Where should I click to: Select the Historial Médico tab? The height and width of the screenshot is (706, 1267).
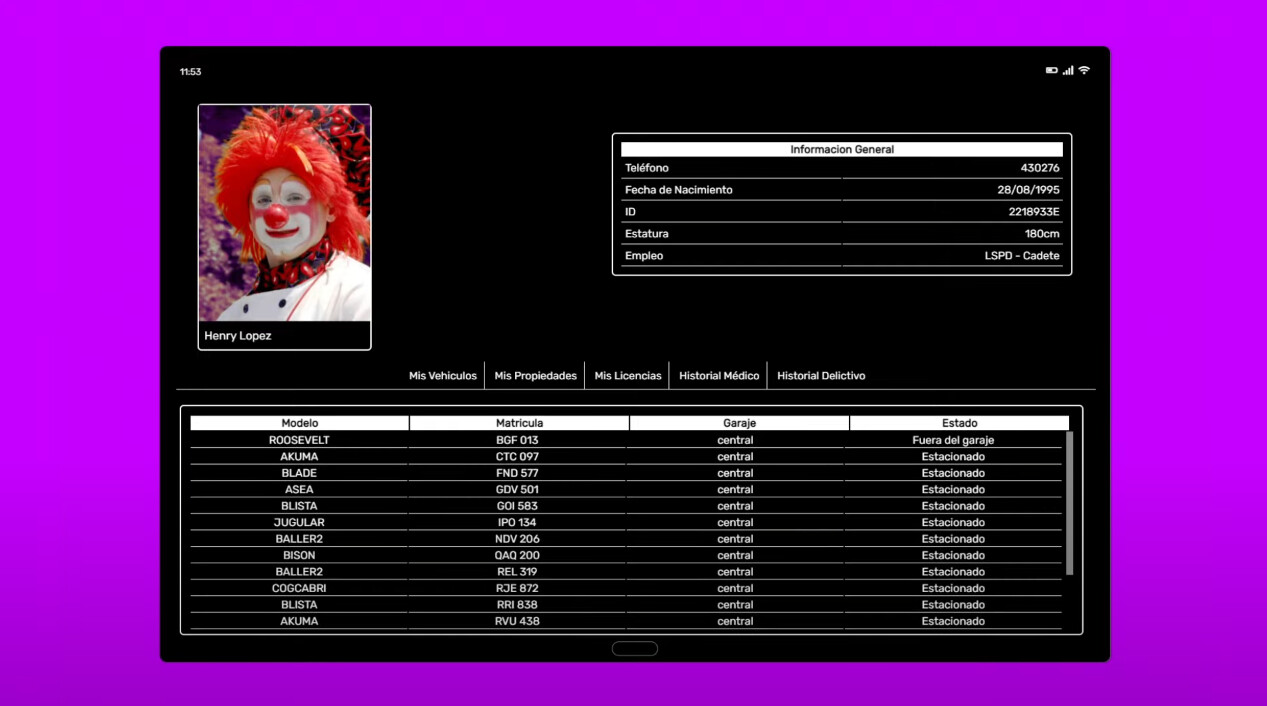(x=719, y=376)
